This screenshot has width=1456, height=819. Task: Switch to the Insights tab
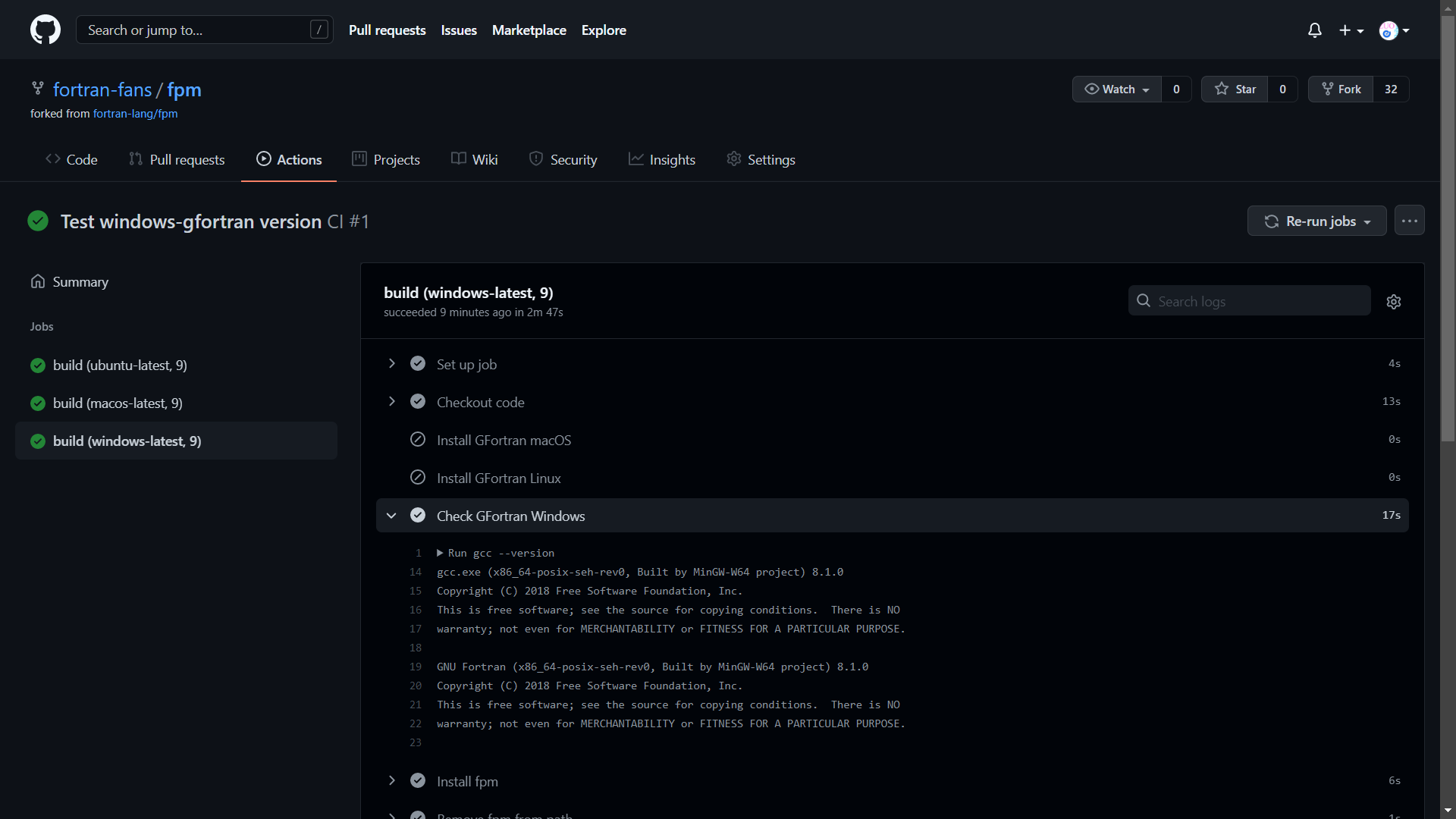tap(662, 160)
